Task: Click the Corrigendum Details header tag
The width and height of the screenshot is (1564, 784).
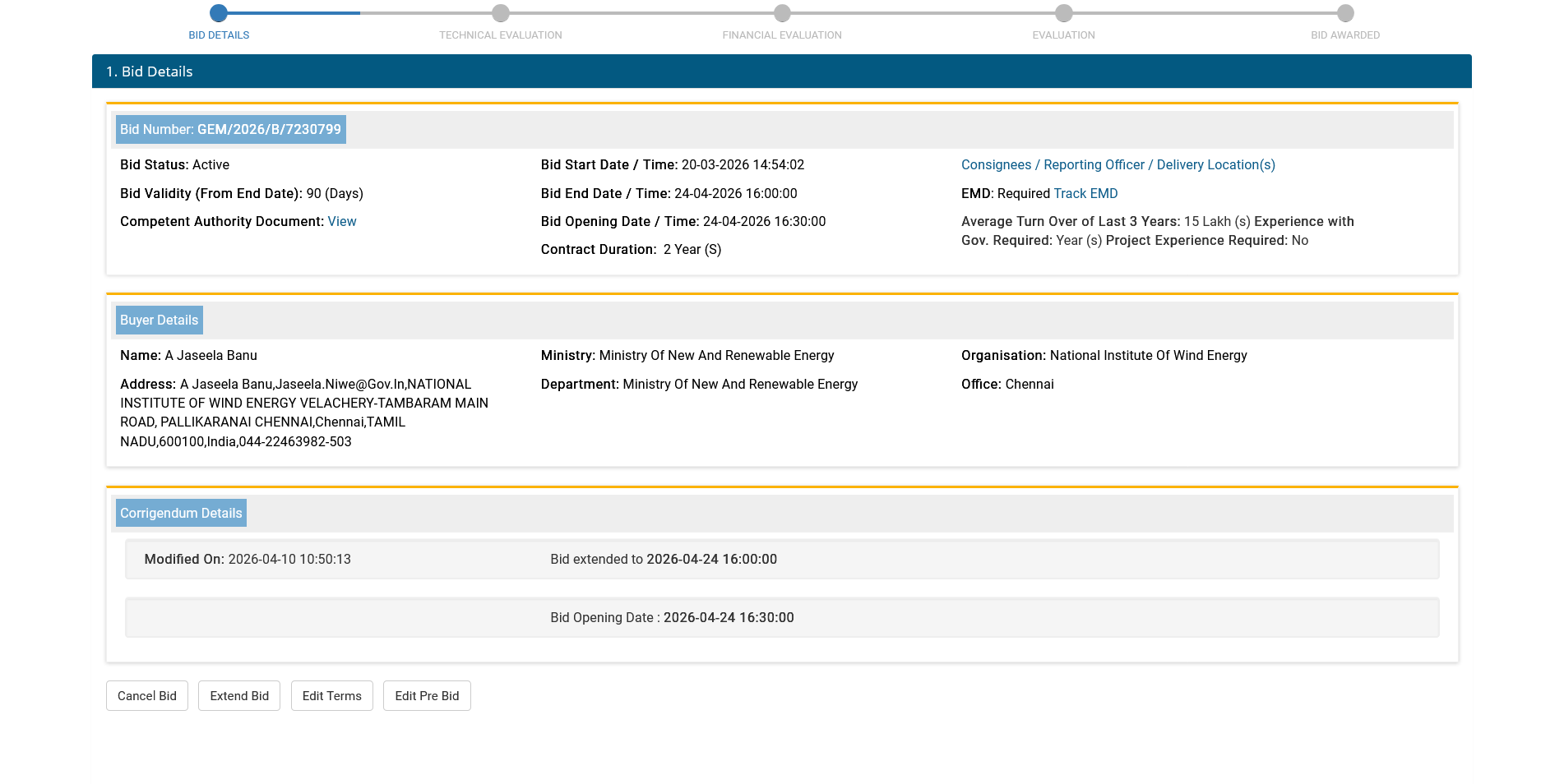Action: tap(181, 514)
